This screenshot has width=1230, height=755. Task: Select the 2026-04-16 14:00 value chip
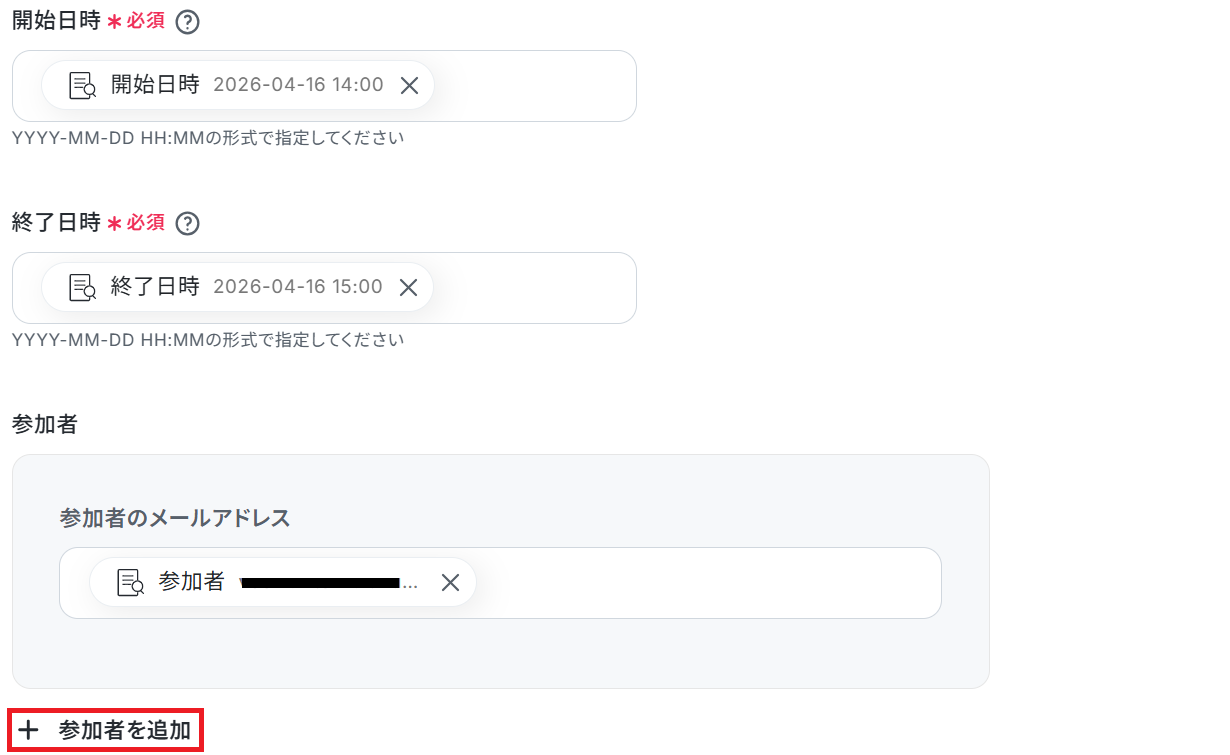point(298,85)
